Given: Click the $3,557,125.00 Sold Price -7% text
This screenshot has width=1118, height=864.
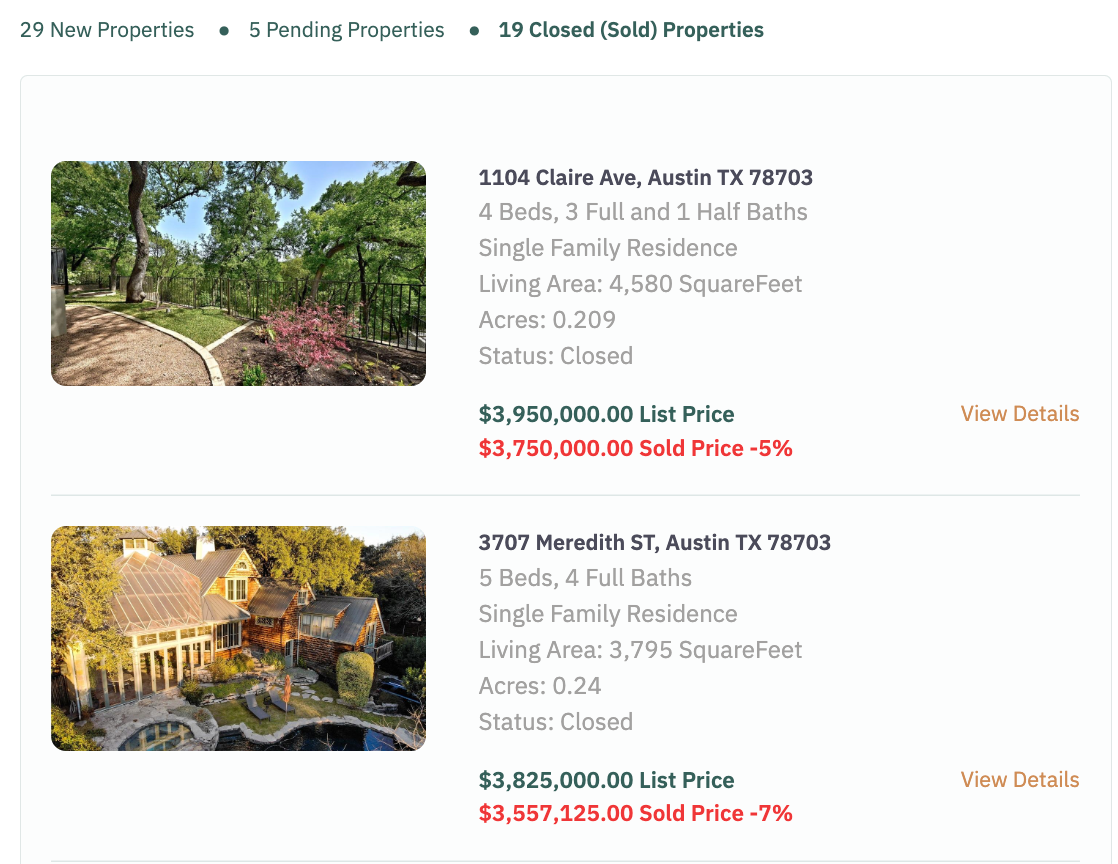Looking at the screenshot, I should pos(635,814).
